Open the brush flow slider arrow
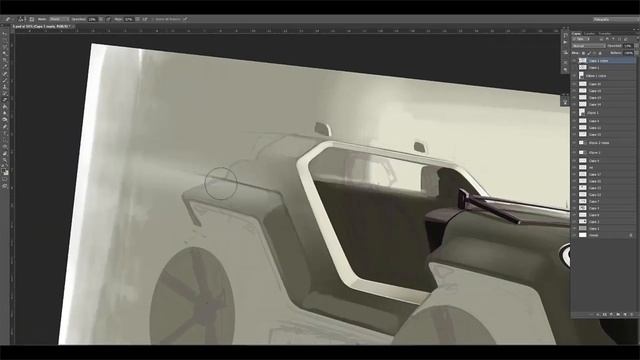The image size is (640, 360). (x=138, y=19)
